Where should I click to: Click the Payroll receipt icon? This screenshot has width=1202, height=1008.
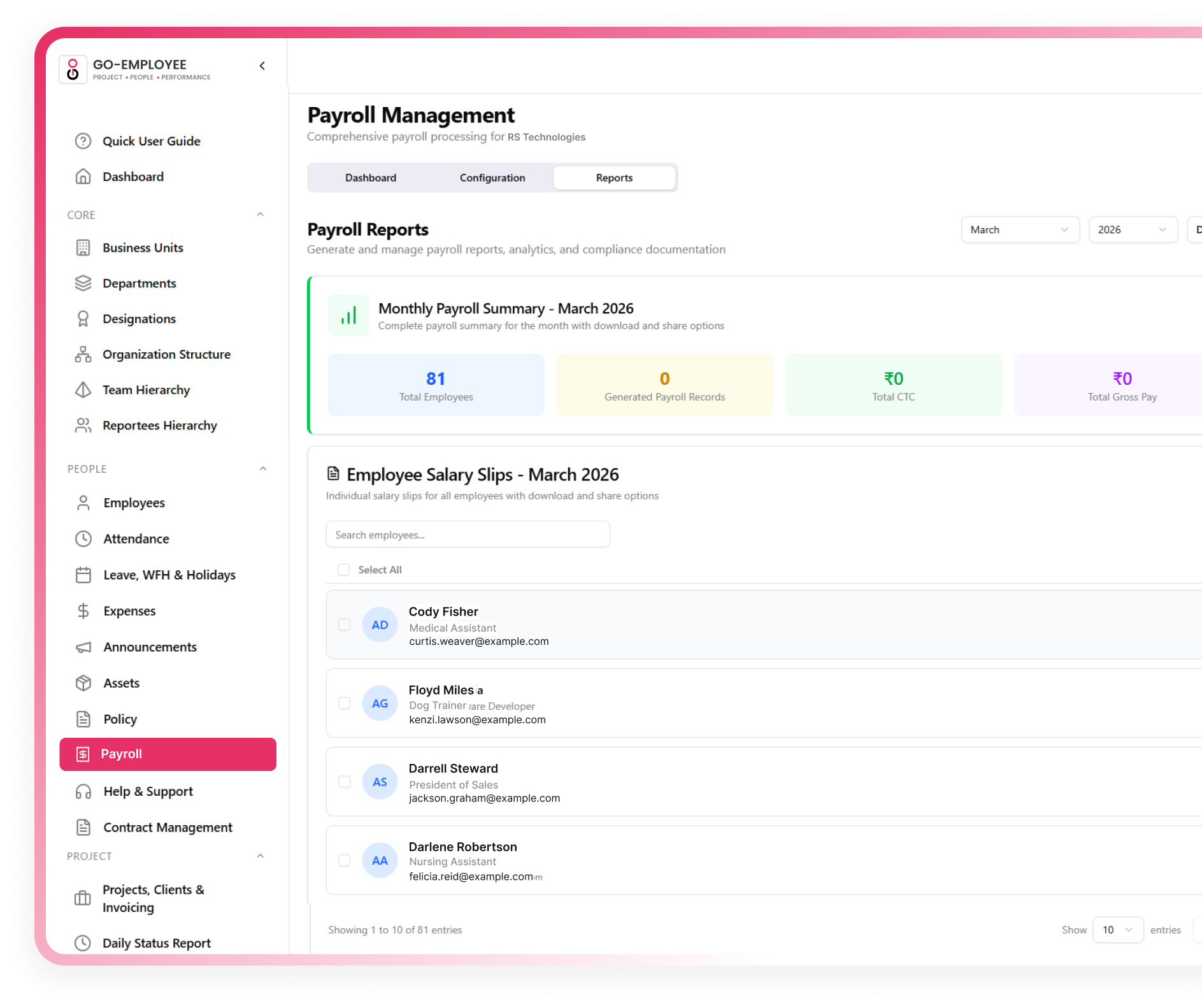click(x=83, y=754)
